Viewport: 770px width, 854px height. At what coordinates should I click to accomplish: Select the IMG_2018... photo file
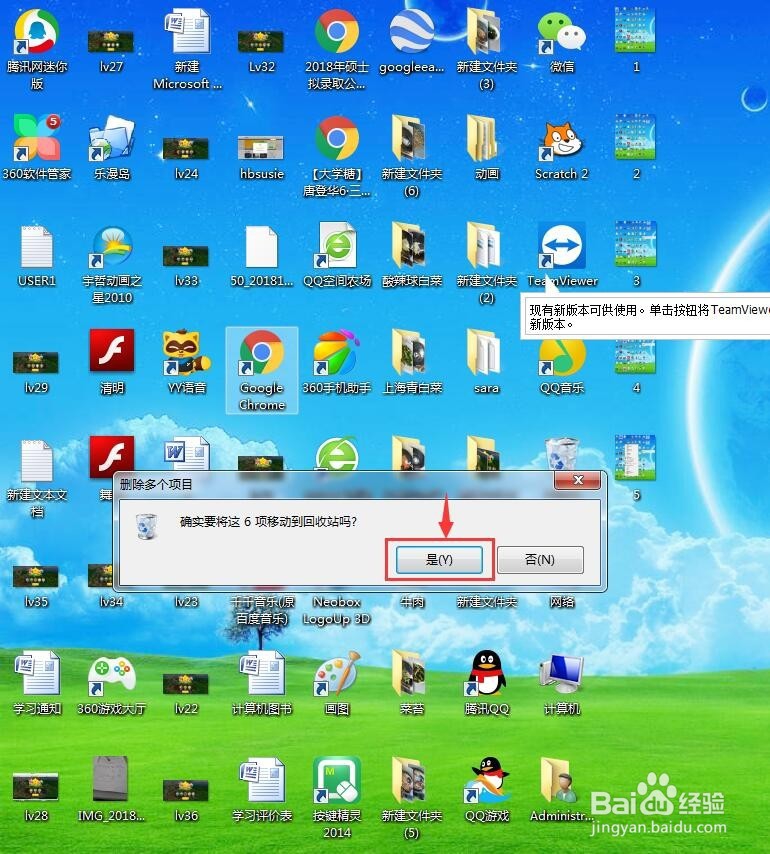pos(111,779)
